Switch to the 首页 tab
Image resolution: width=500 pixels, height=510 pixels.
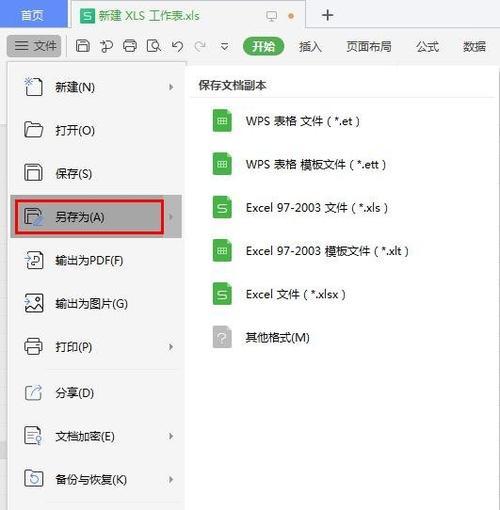33,15
